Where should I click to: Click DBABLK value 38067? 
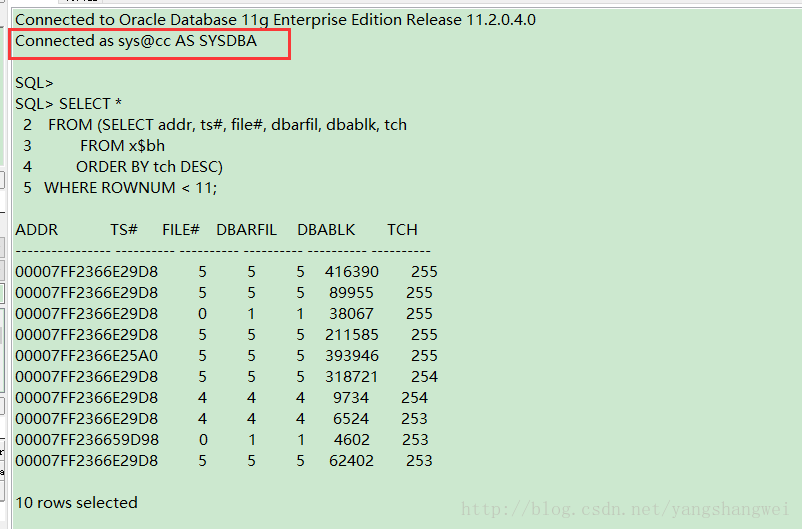351,314
